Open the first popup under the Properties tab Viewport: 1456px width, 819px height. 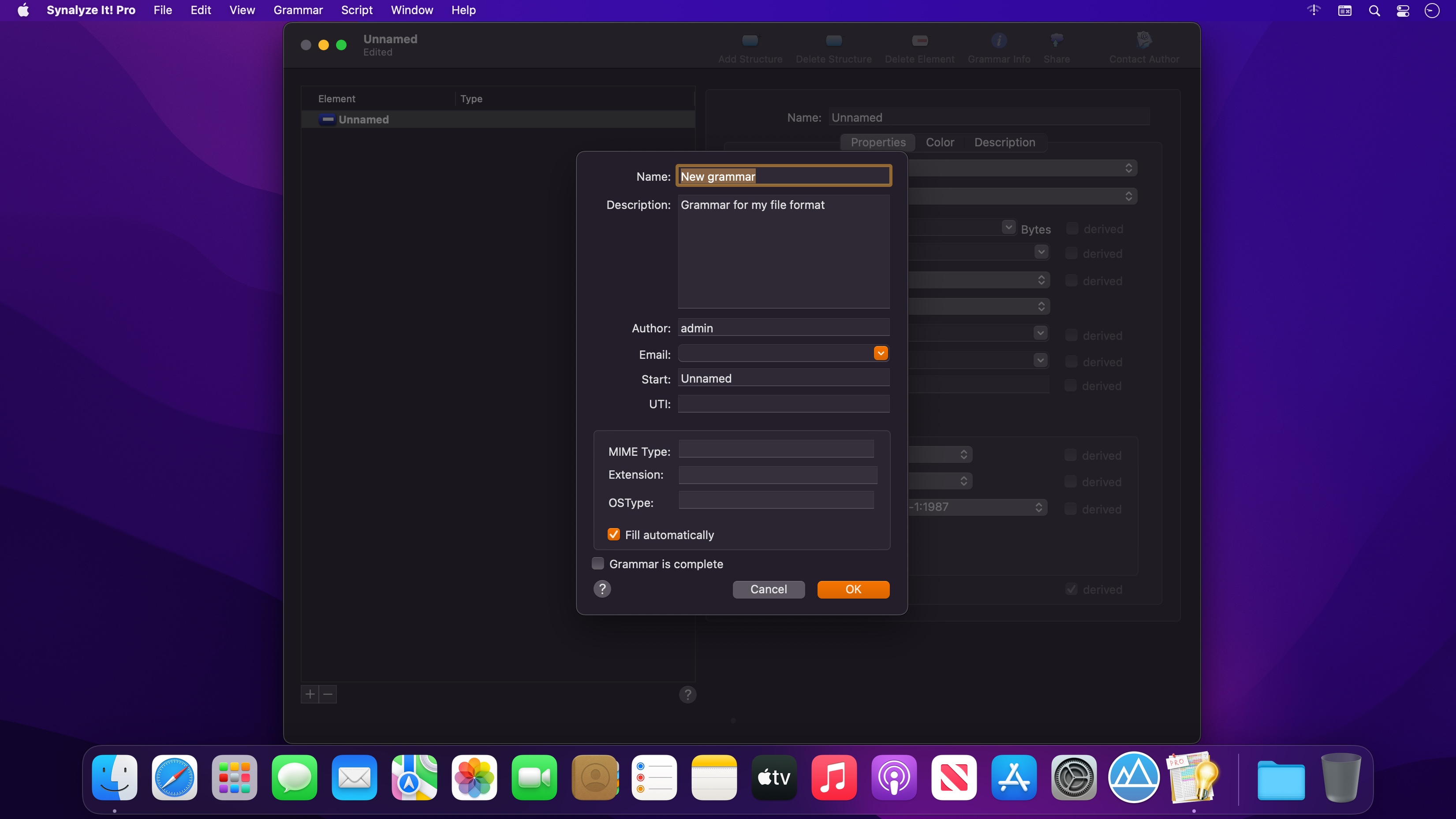click(x=1023, y=168)
